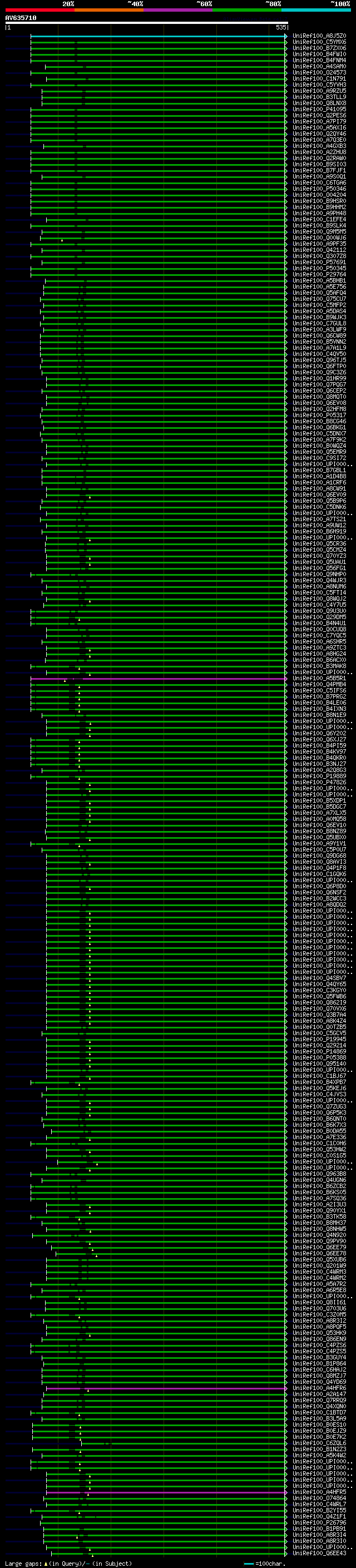Click the orange ~40% identity scale segment

[109, 10]
